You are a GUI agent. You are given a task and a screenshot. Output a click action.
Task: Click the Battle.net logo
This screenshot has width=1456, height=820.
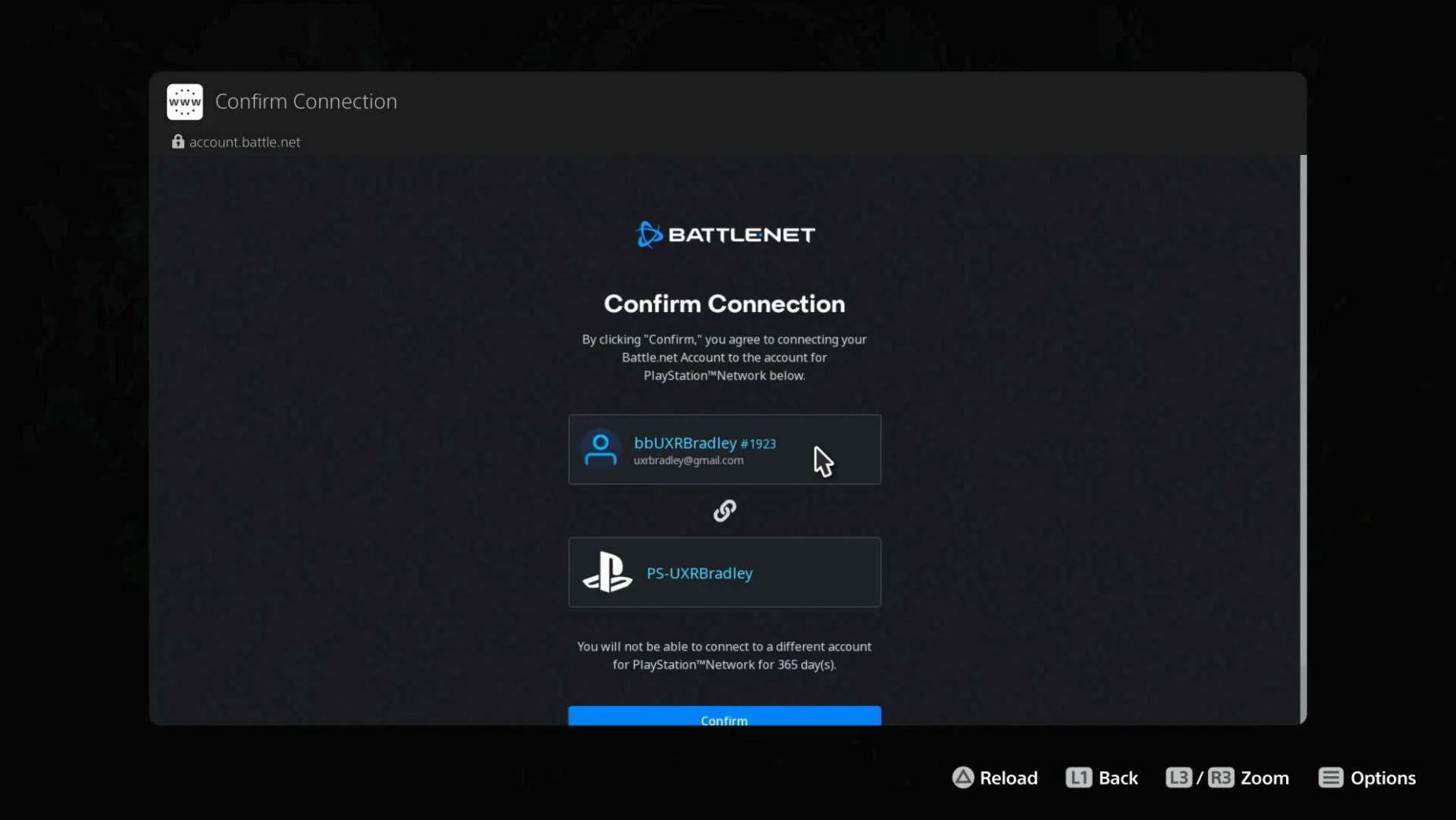point(724,234)
